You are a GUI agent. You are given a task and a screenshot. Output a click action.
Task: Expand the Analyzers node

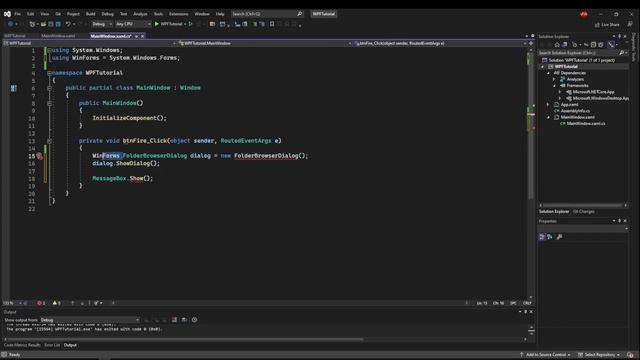tap(554, 79)
